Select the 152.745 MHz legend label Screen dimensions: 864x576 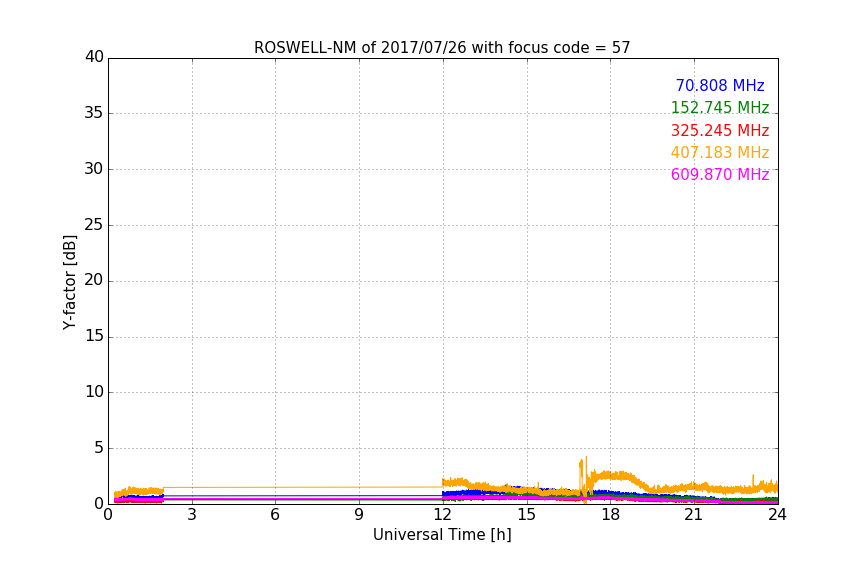pos(720,108)
